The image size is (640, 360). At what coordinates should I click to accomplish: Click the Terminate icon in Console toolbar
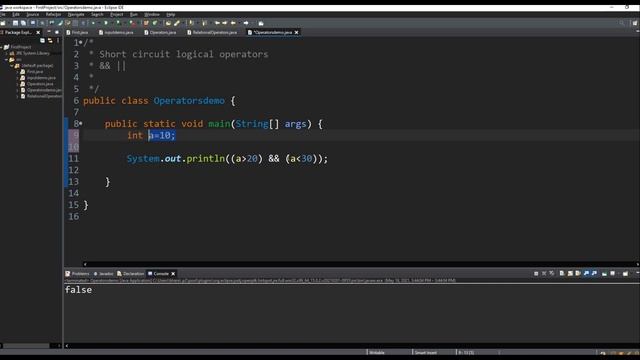point(536,273)
